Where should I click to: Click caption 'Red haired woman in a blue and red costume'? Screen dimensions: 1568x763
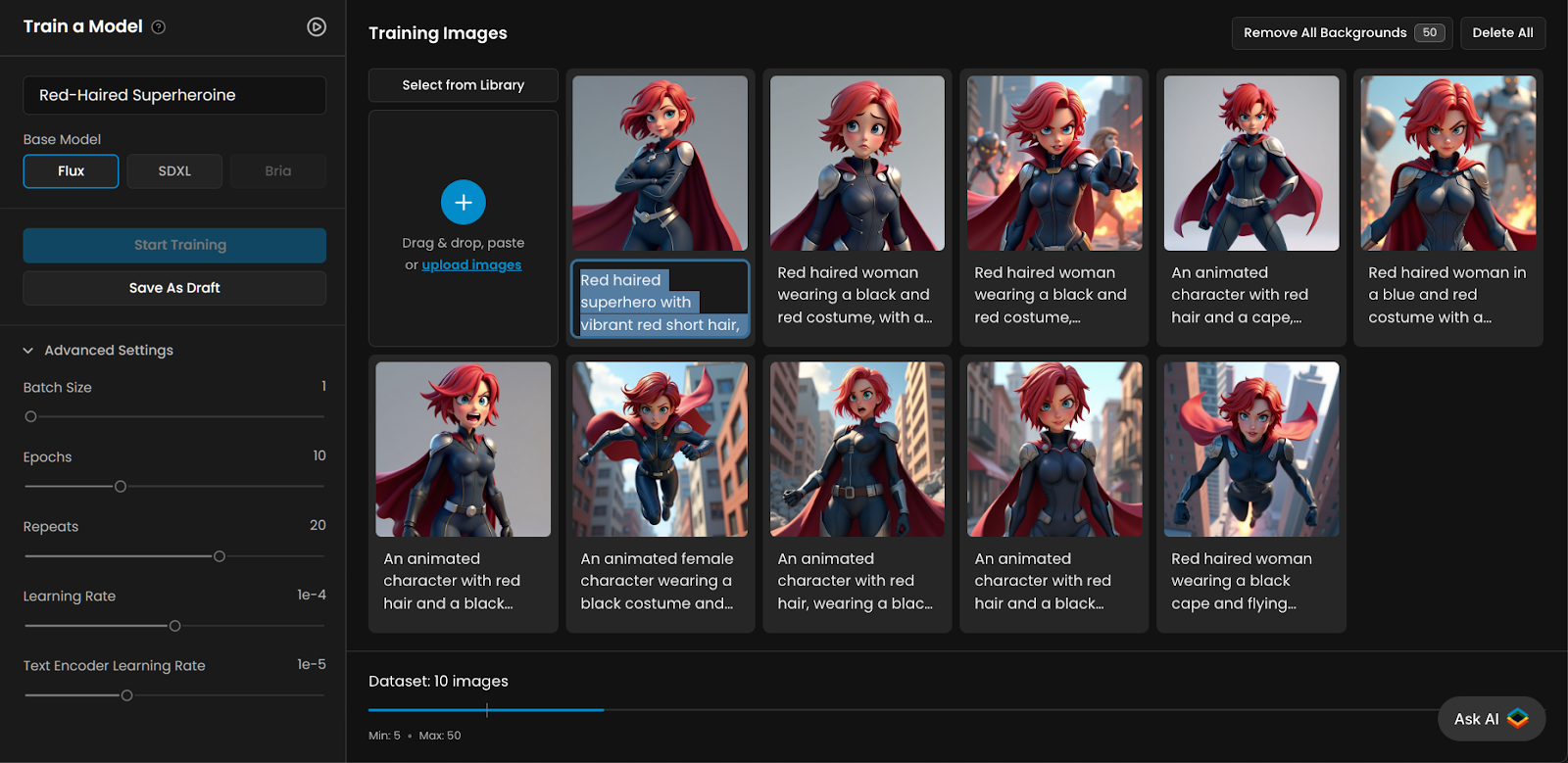tap(1446, 295)
